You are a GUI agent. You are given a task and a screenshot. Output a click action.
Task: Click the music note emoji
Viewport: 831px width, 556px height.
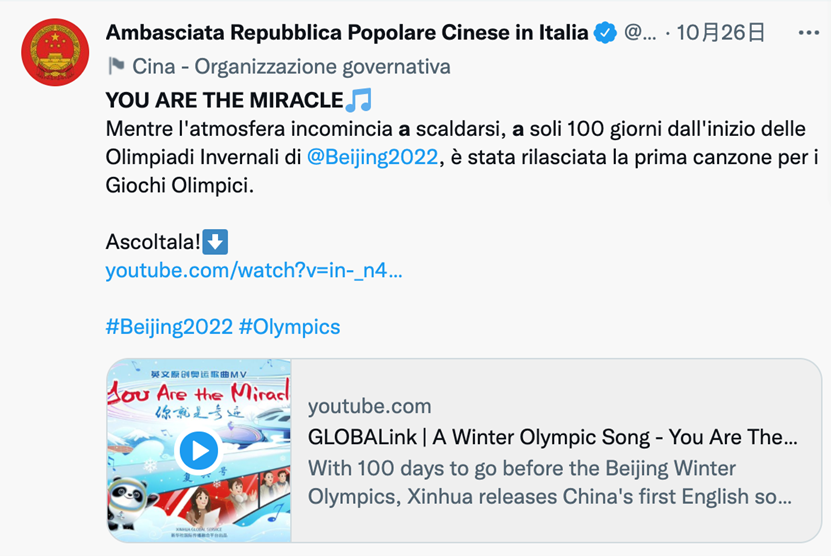pos(358,100)
